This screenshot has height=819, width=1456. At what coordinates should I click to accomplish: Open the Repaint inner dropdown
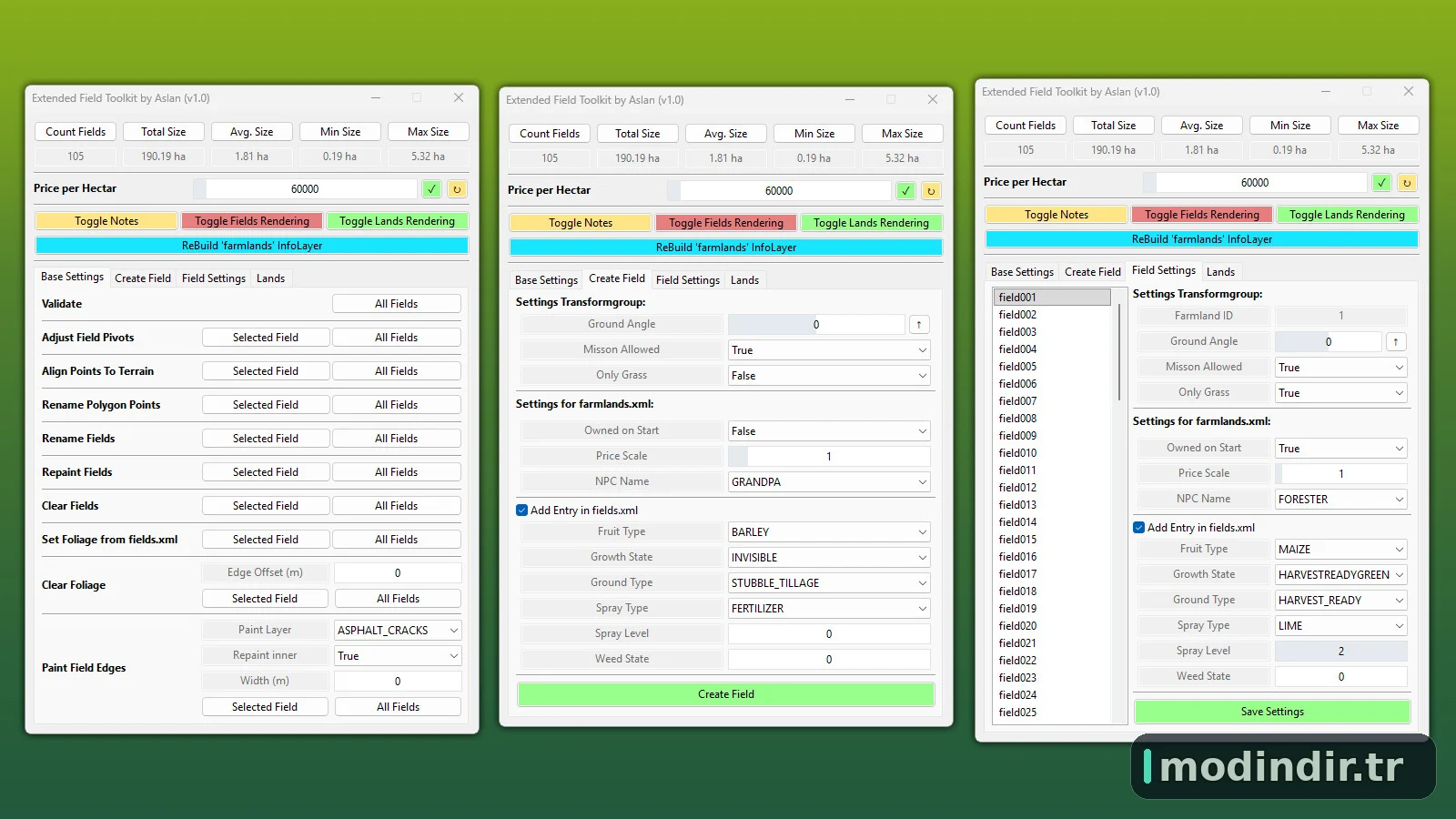(398, 655)
